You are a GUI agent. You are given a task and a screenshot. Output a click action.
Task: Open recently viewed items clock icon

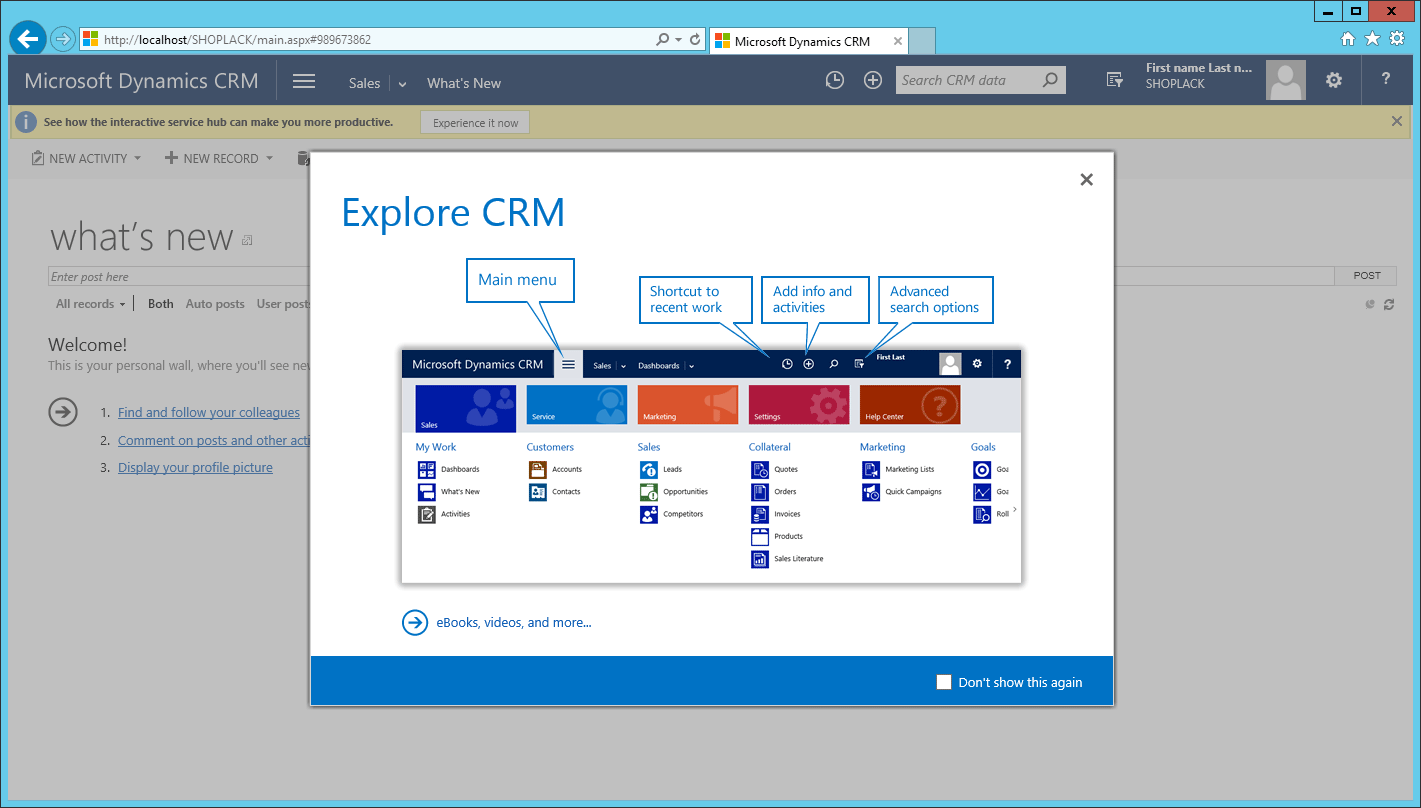pyautogui.click(x=835, y=80)
